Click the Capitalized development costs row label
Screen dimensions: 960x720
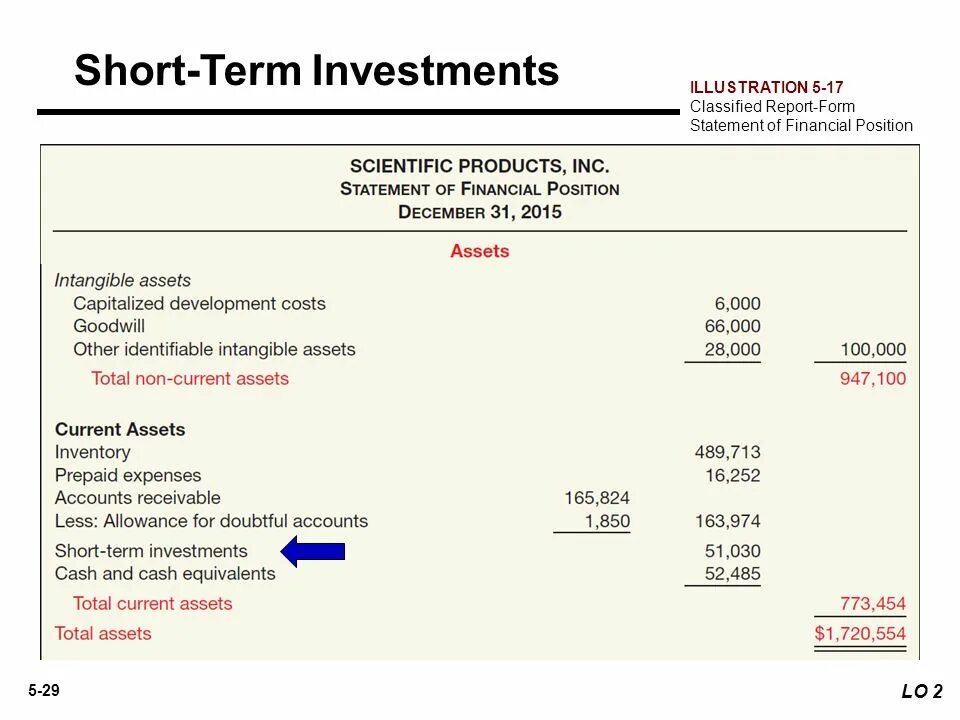(200, 304)
